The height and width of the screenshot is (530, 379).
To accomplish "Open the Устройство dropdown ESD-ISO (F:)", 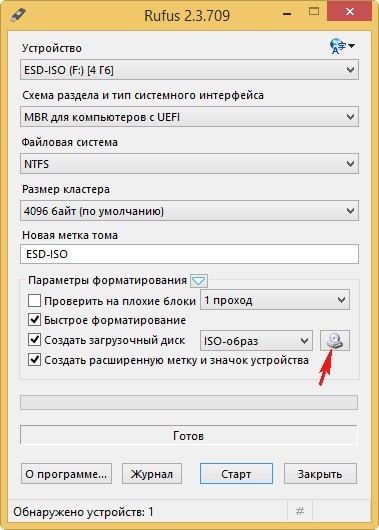I will [x=189, y=70].
